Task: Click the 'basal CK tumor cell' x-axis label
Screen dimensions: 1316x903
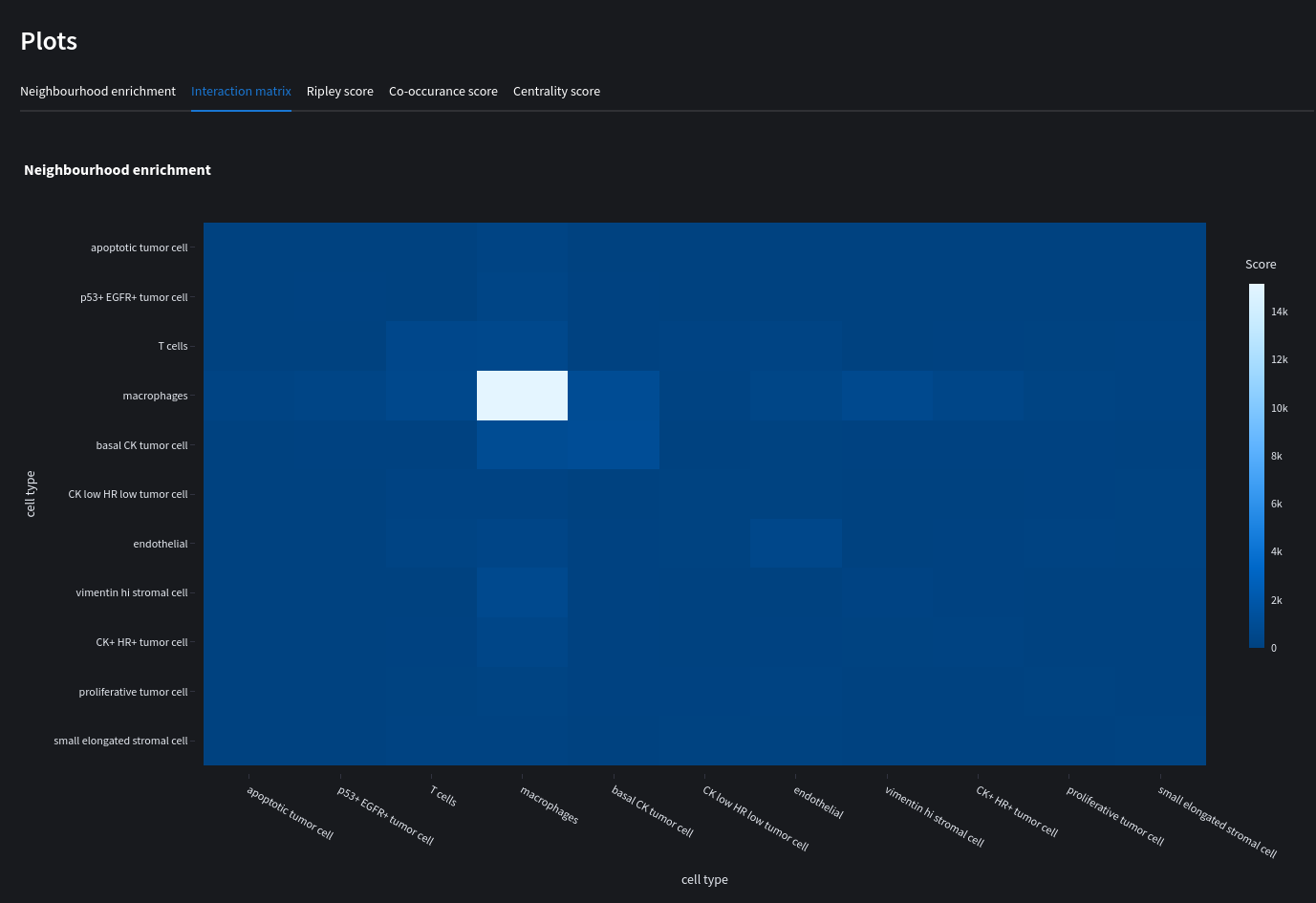Action: [x=653, y=812]
